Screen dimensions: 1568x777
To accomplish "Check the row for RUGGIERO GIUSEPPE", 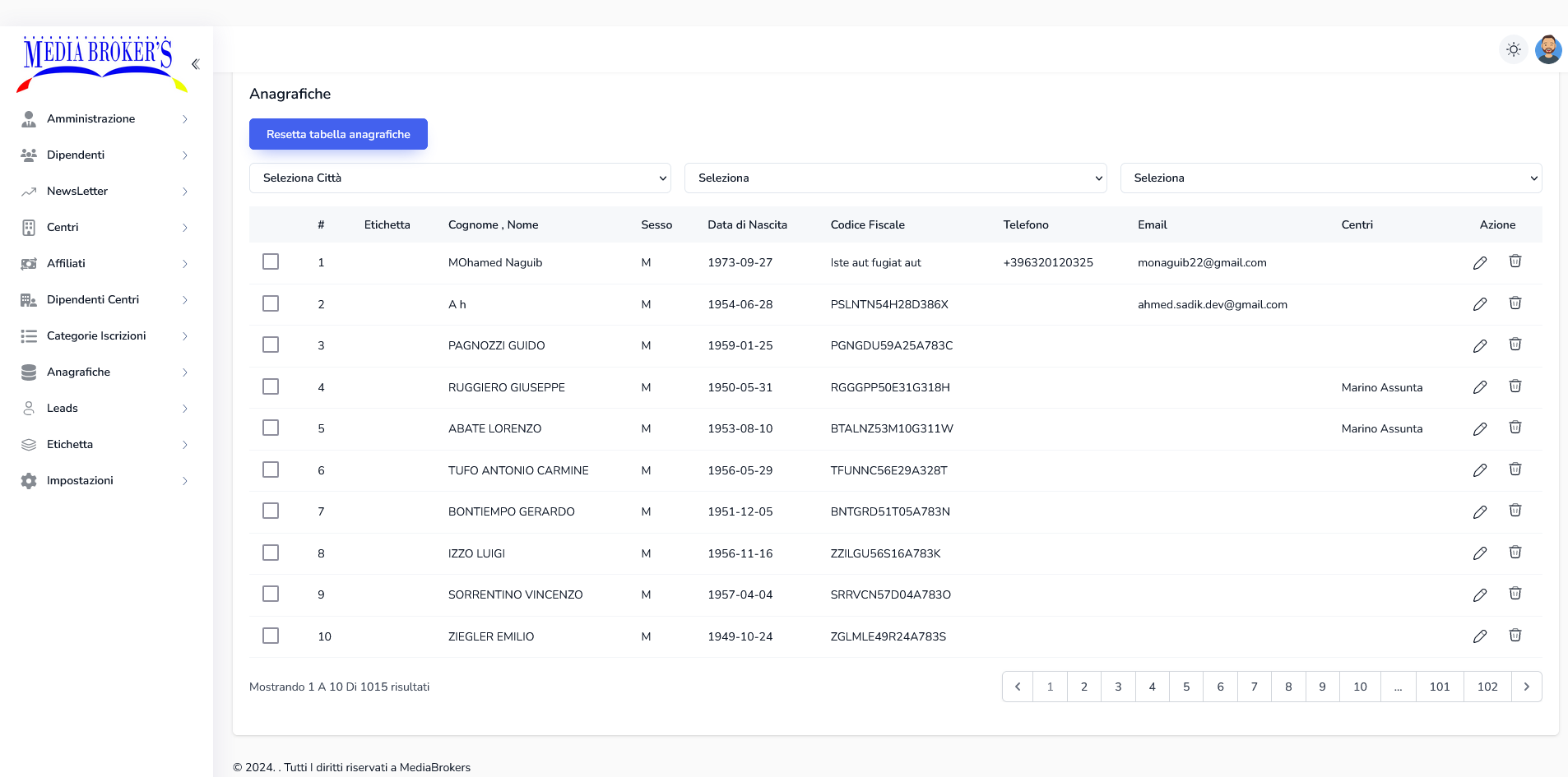I will (271, 386).
